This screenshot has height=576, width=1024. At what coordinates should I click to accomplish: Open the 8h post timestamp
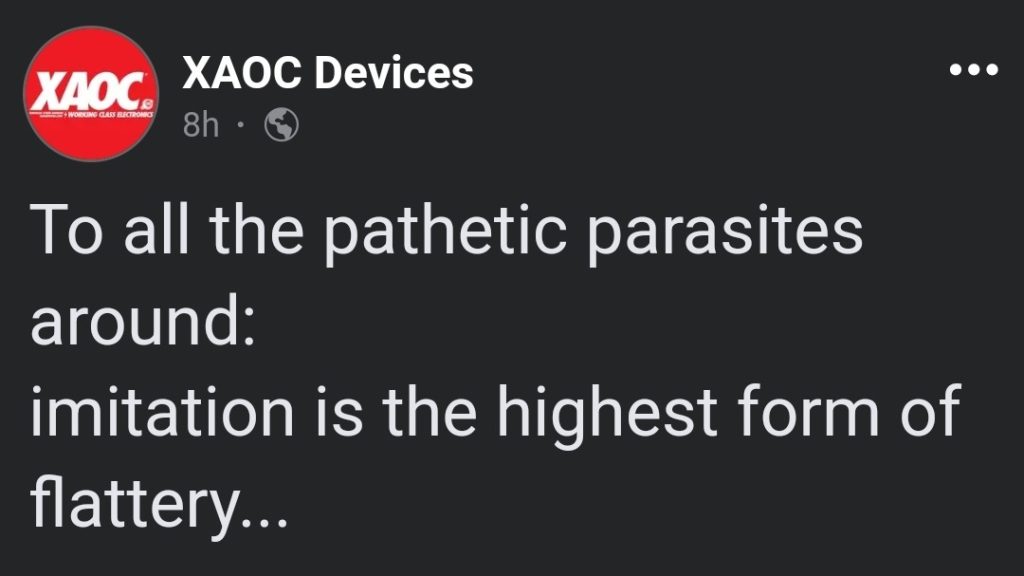pyautogui.click(x=200, y=124)
